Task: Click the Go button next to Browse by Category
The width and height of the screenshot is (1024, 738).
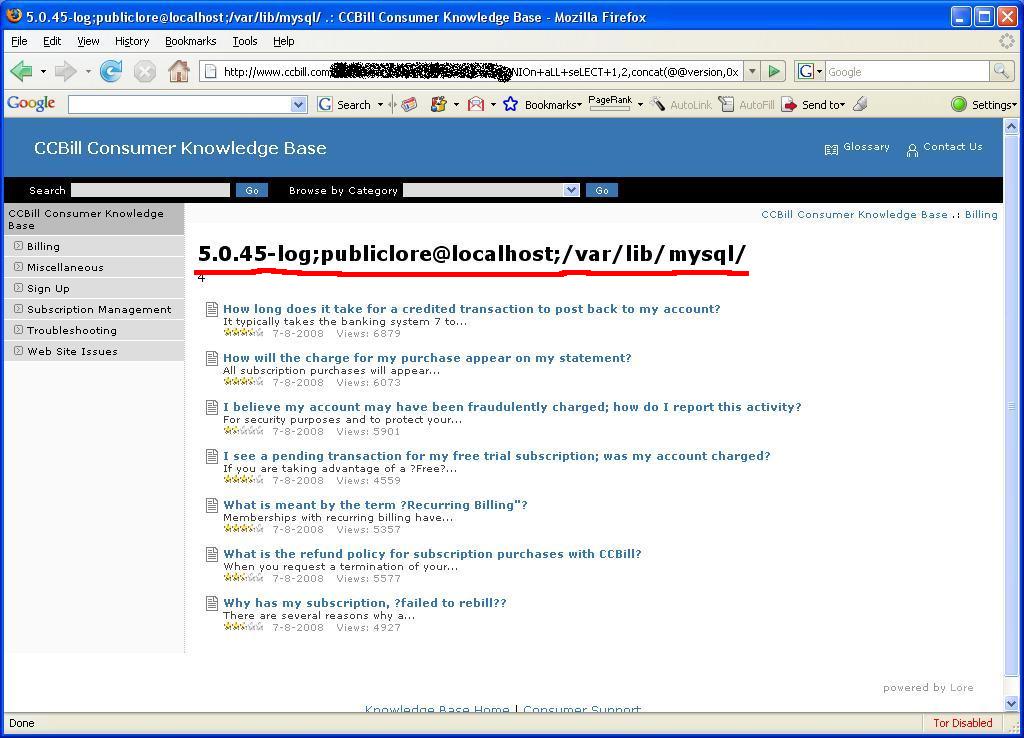Action: click(602, 190)
